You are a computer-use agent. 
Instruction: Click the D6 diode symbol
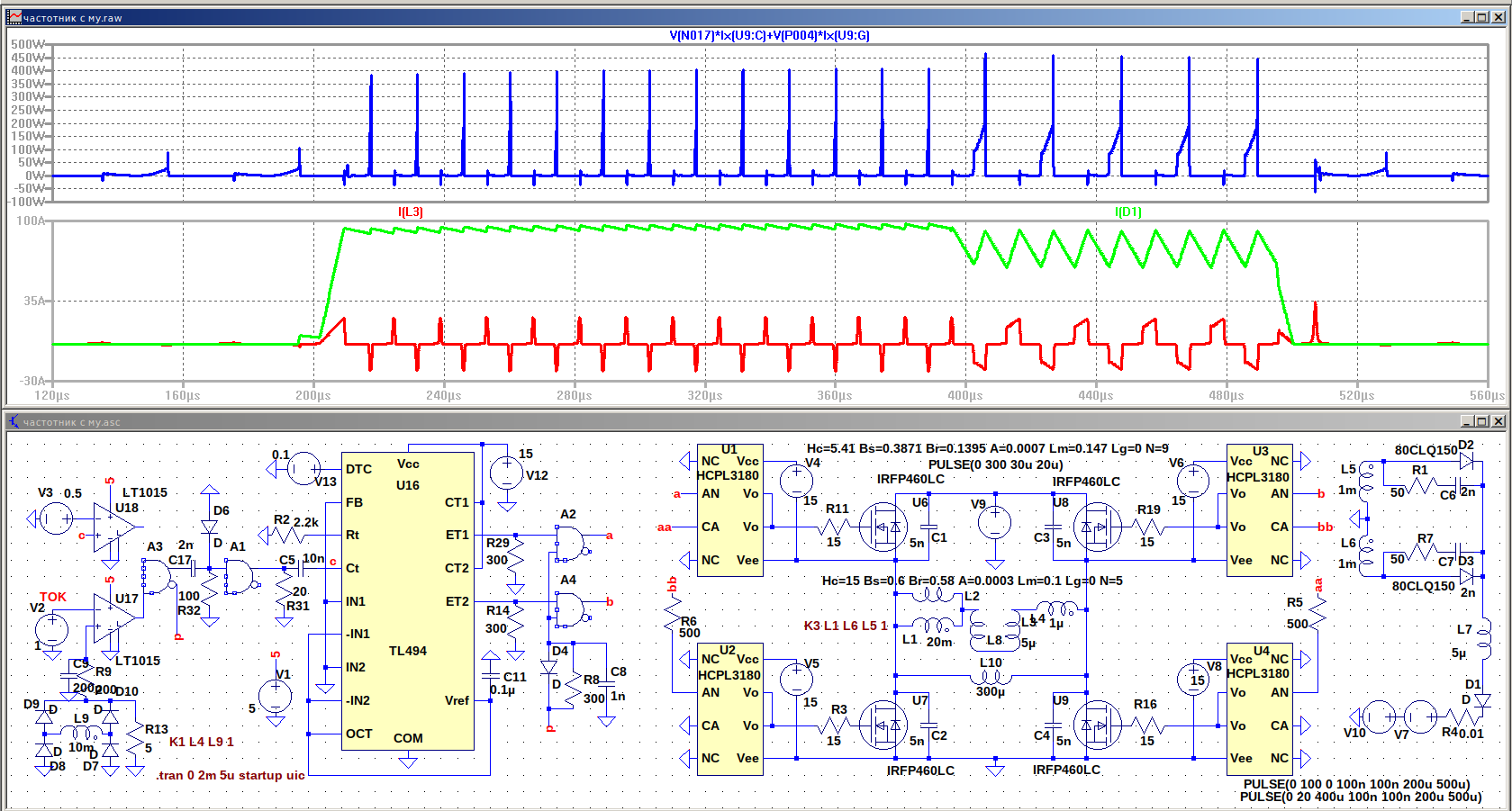(209, 527)
